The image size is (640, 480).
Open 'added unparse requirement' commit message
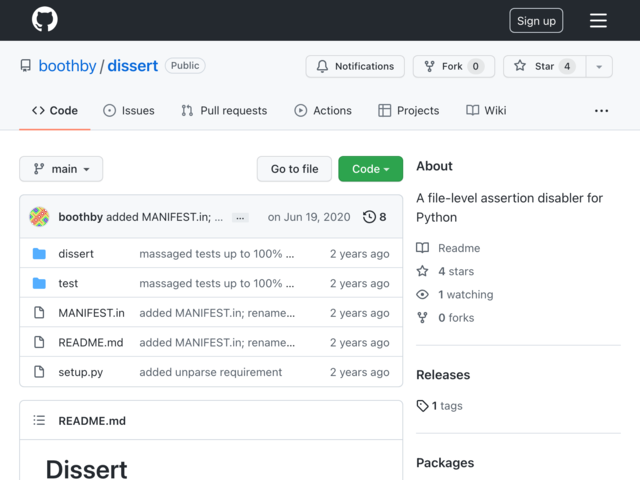[211, 372]
